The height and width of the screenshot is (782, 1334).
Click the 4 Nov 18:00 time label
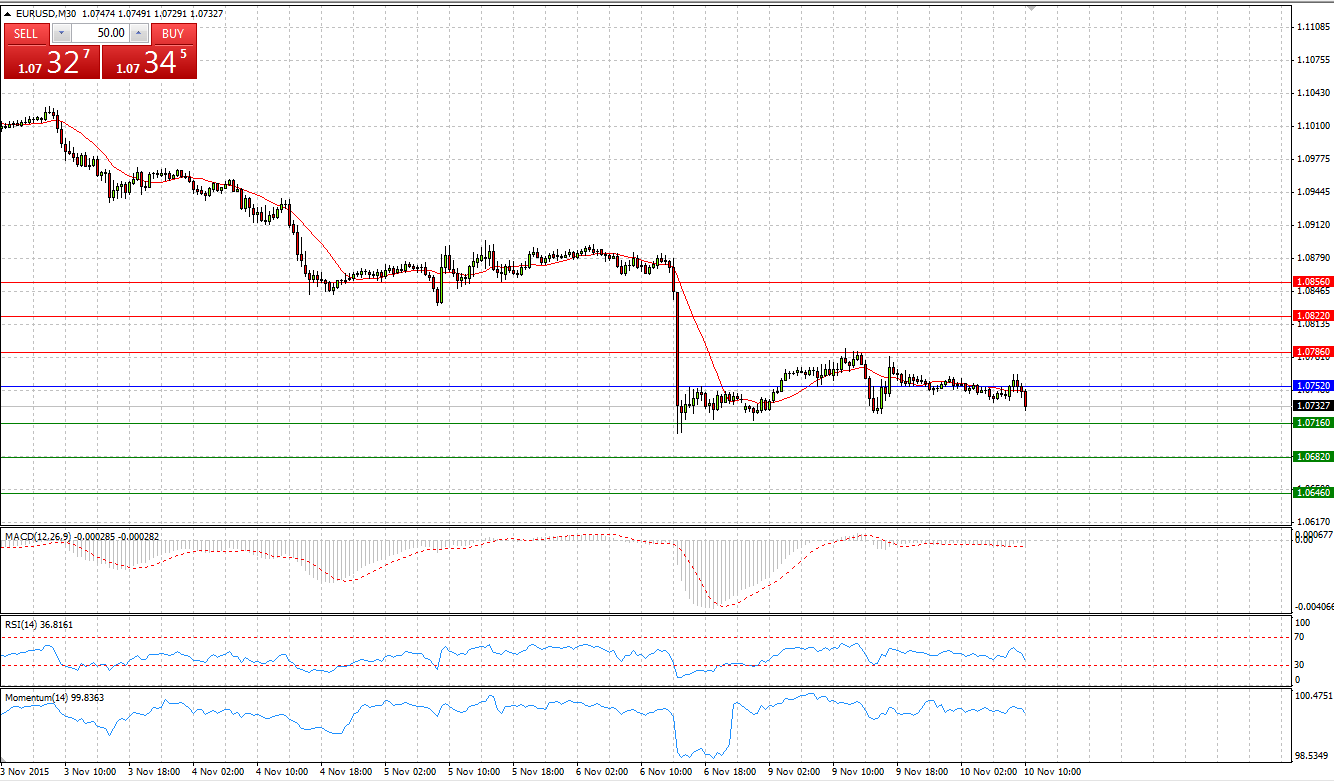tap(348, 773)
